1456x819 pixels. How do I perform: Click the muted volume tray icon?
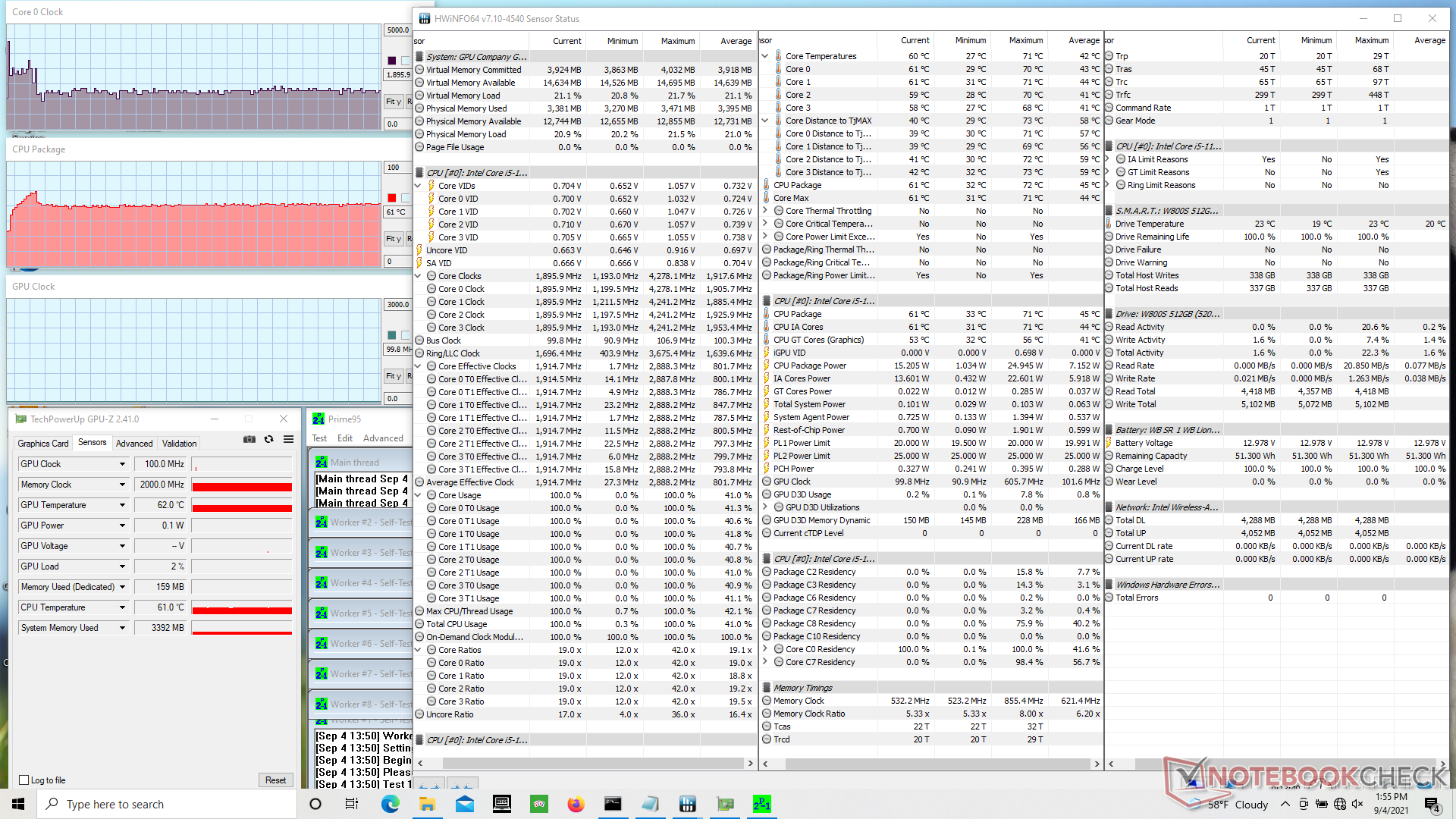coord(1357,804)
